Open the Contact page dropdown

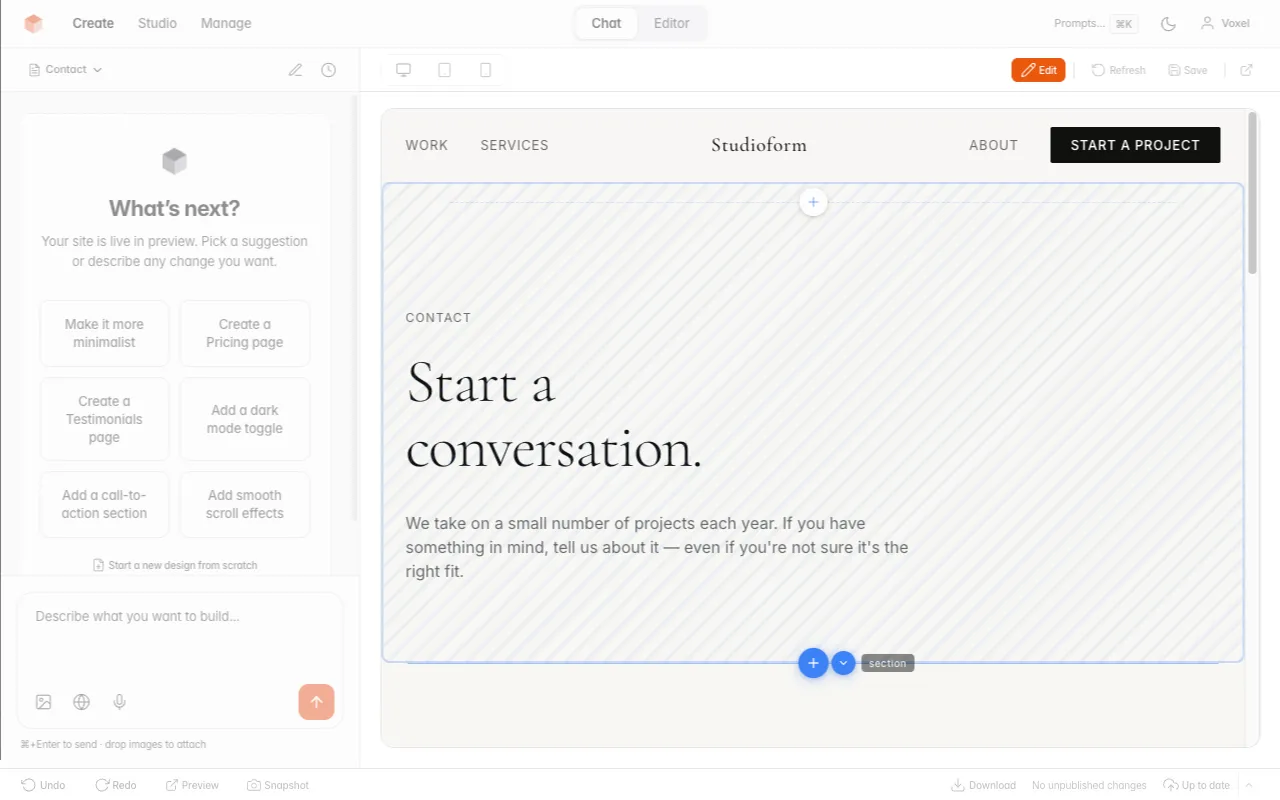pyautogui.click(x=65, y=69)
